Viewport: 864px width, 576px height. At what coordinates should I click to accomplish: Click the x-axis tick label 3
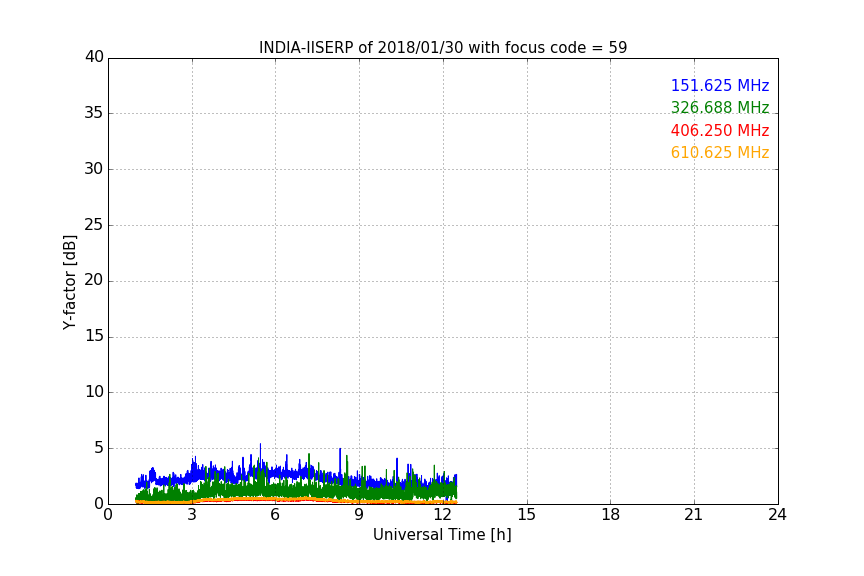point(192,515)
